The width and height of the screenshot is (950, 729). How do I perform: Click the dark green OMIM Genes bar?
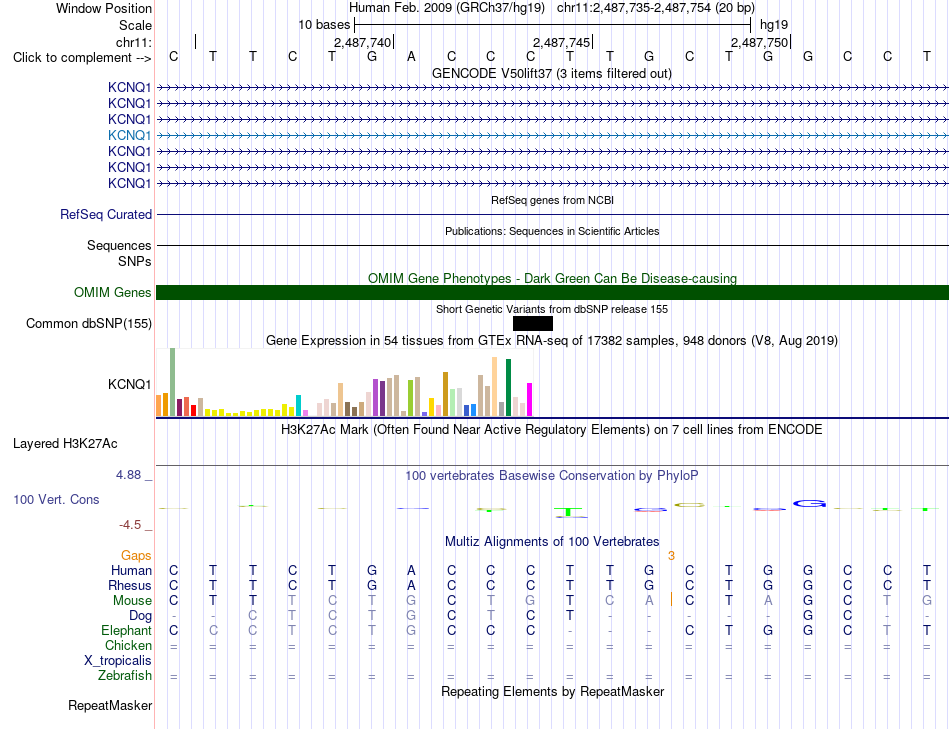552,293
